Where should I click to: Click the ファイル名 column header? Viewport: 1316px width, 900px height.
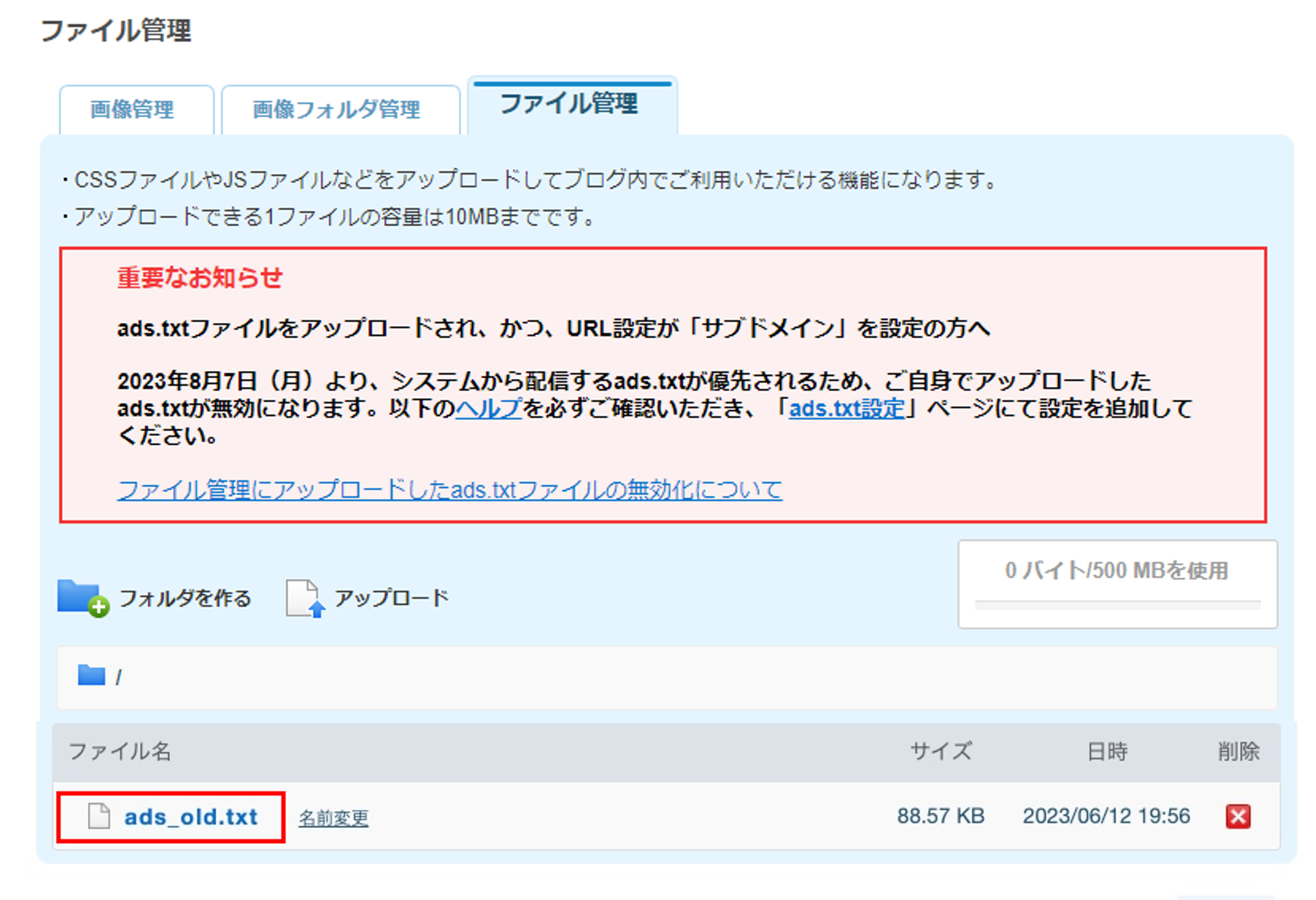pyautogui.click(x=119, y=752)
